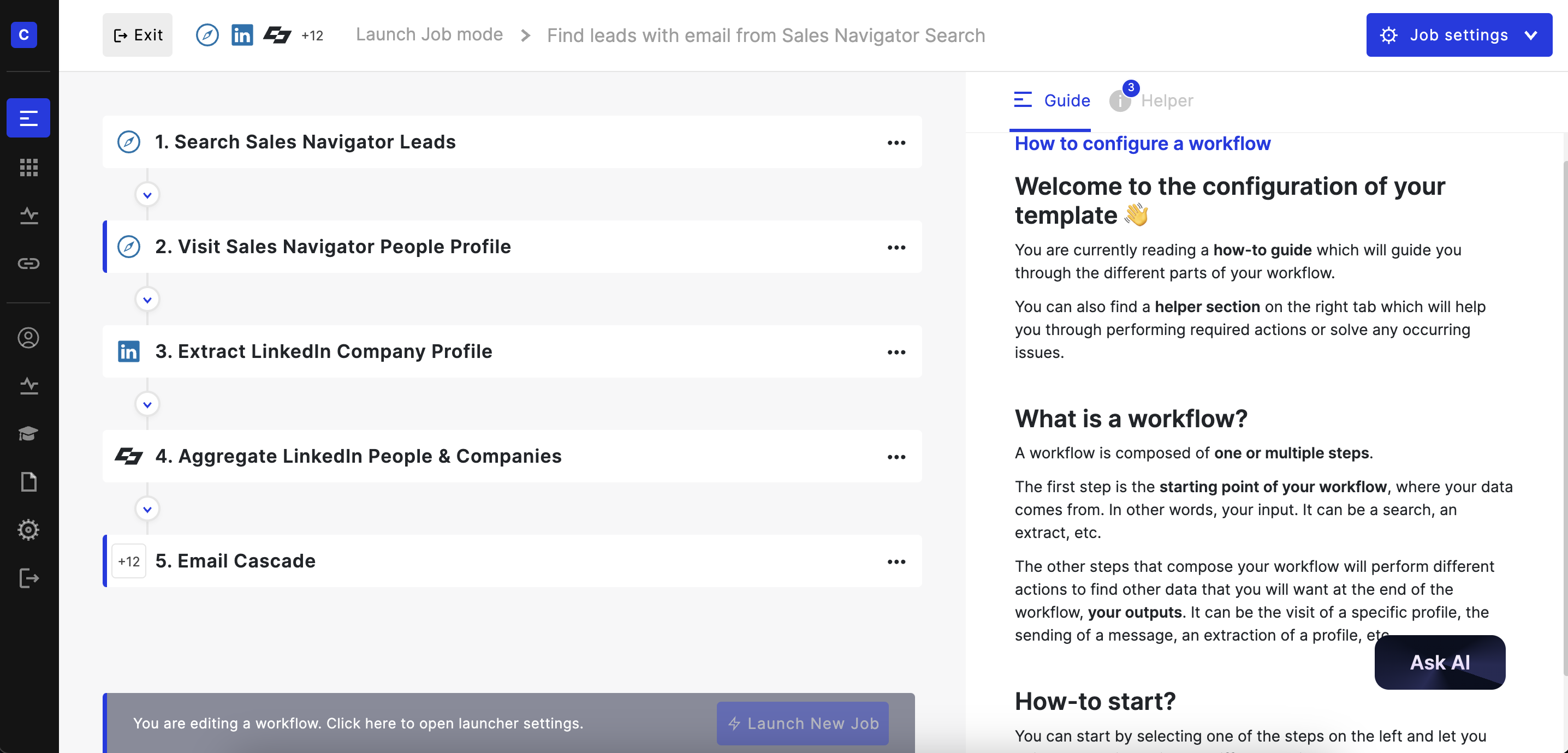Open the user account sidebar icon

tap(28, 338)
